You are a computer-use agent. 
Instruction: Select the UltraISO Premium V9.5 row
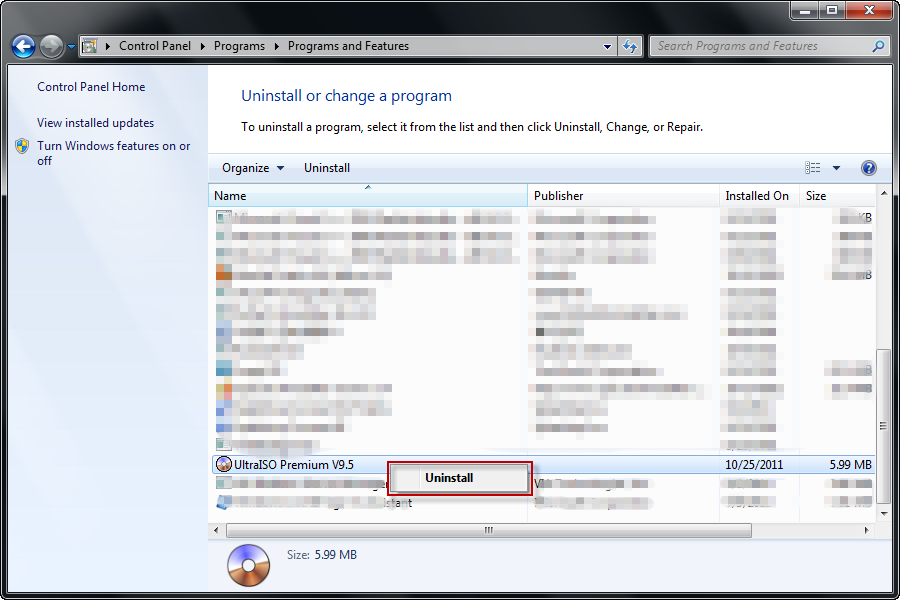543,464
